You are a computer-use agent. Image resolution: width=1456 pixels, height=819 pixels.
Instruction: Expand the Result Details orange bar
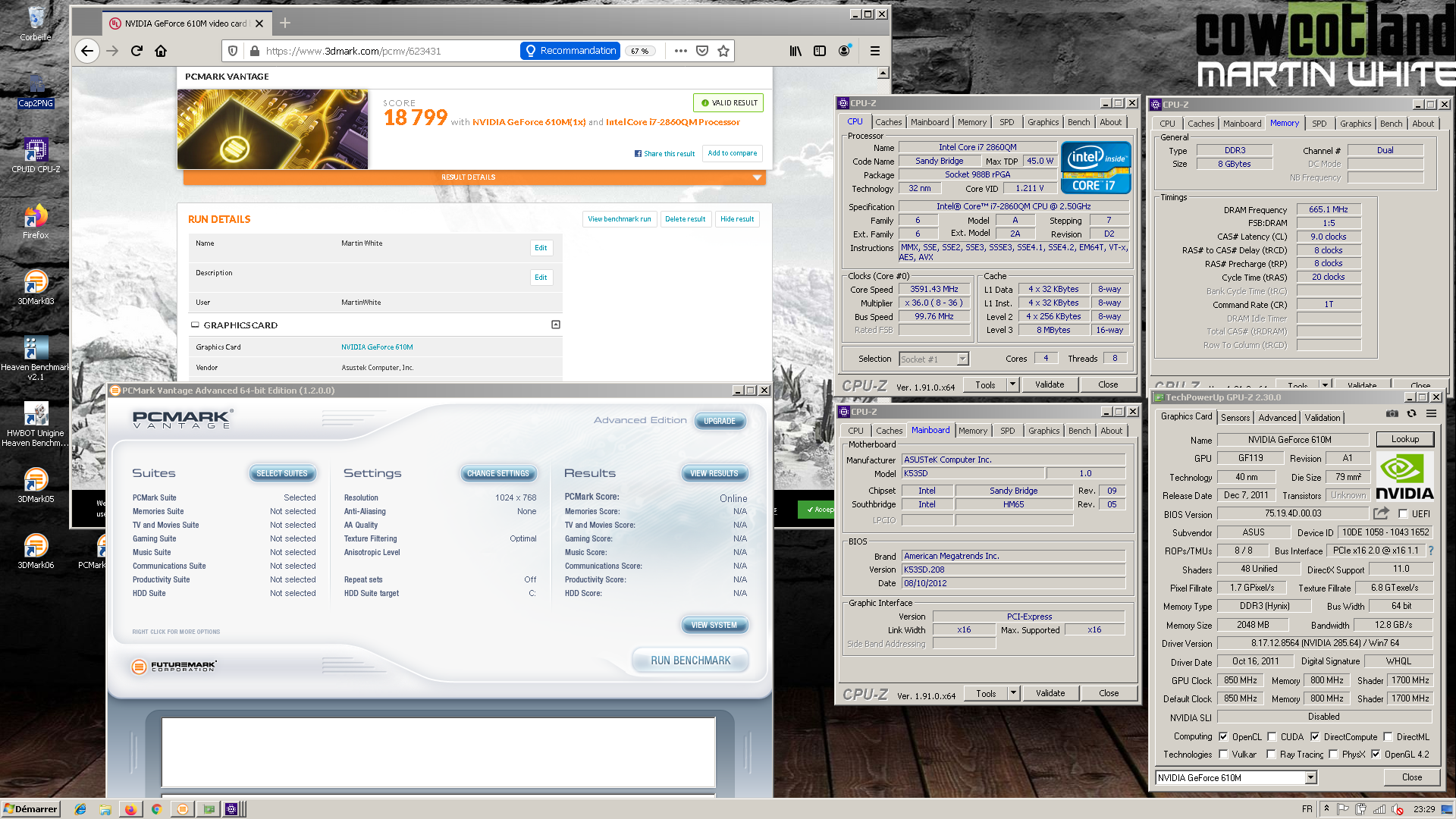[x=474, y=177]
